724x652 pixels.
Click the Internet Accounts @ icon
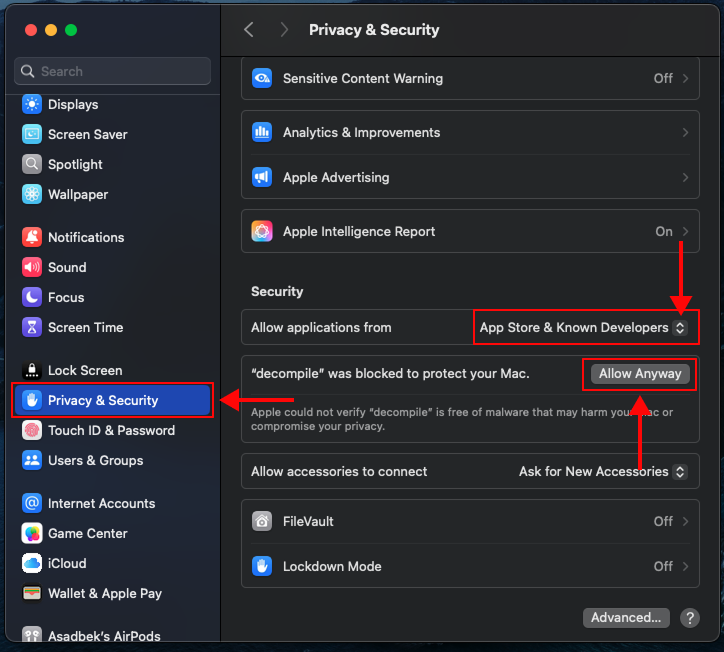click(x=32, y=503)
